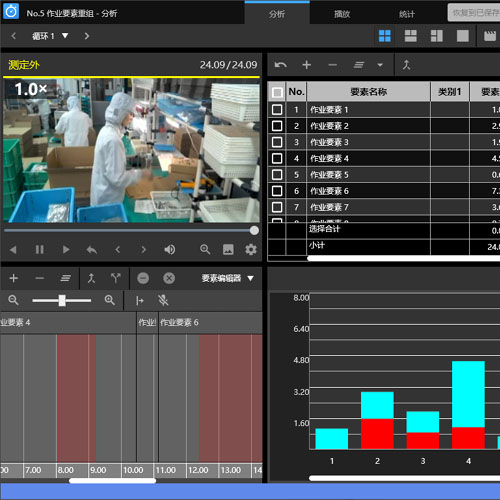500x500 pixels.
Task: Switch to the 统计 tab
Action: pyautogui.click(x=407, y=14)
